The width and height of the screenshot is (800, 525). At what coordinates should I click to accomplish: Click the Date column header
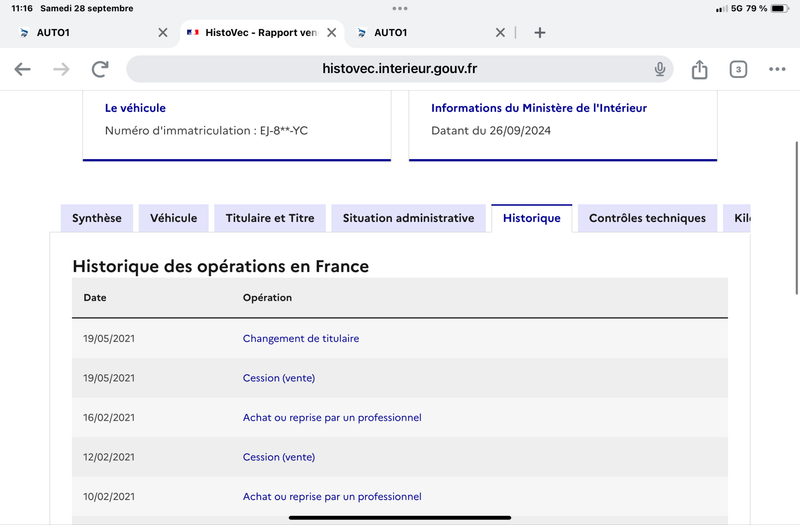95,297
